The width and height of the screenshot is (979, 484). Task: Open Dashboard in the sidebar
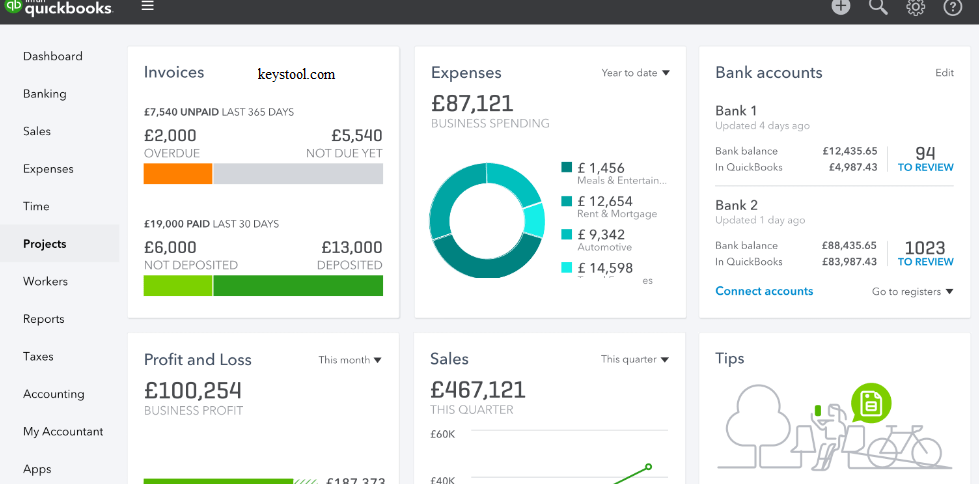(x=52, y=56)
